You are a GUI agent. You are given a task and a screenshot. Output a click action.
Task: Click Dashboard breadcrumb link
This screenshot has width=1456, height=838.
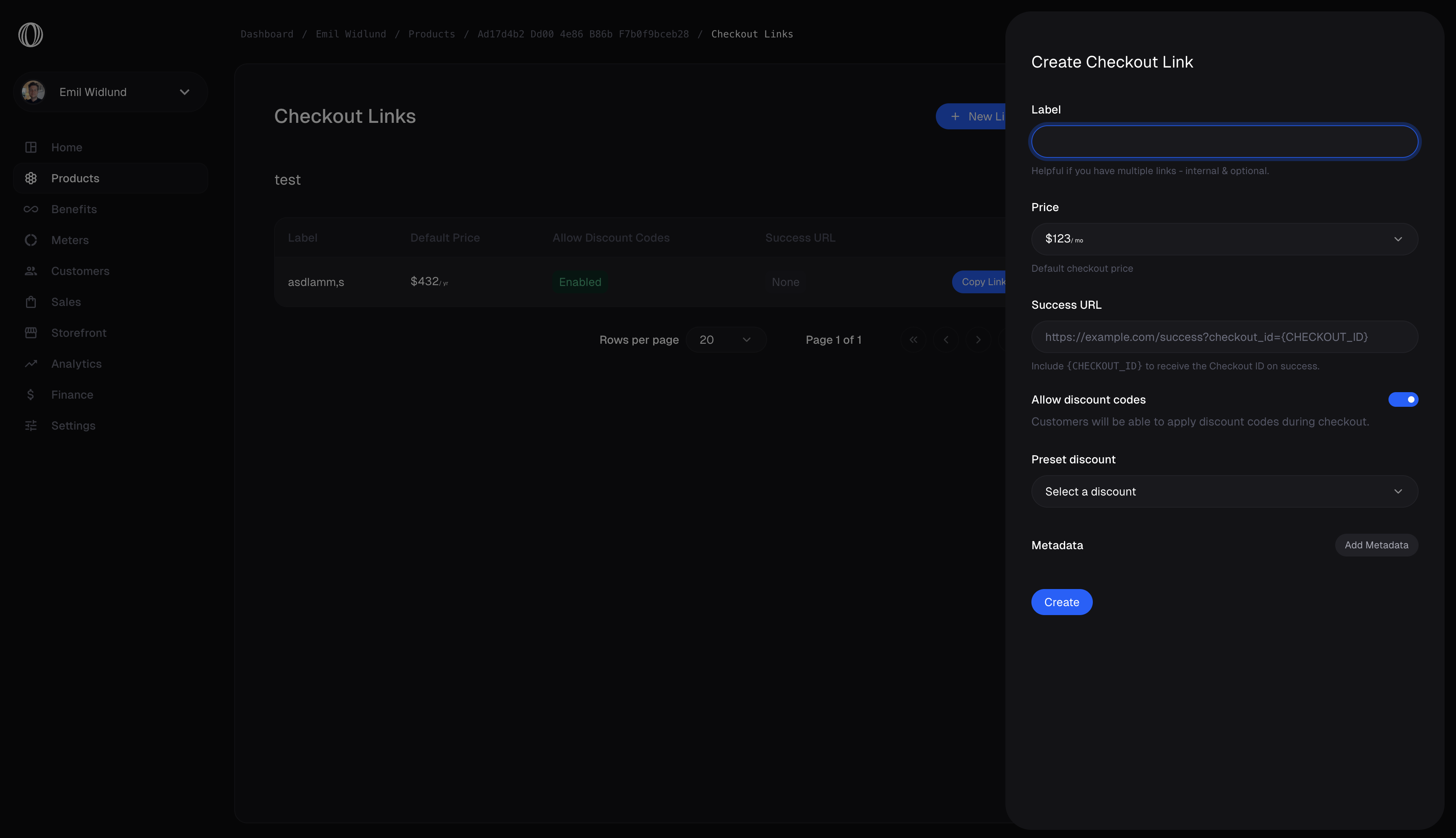point(267,34)
